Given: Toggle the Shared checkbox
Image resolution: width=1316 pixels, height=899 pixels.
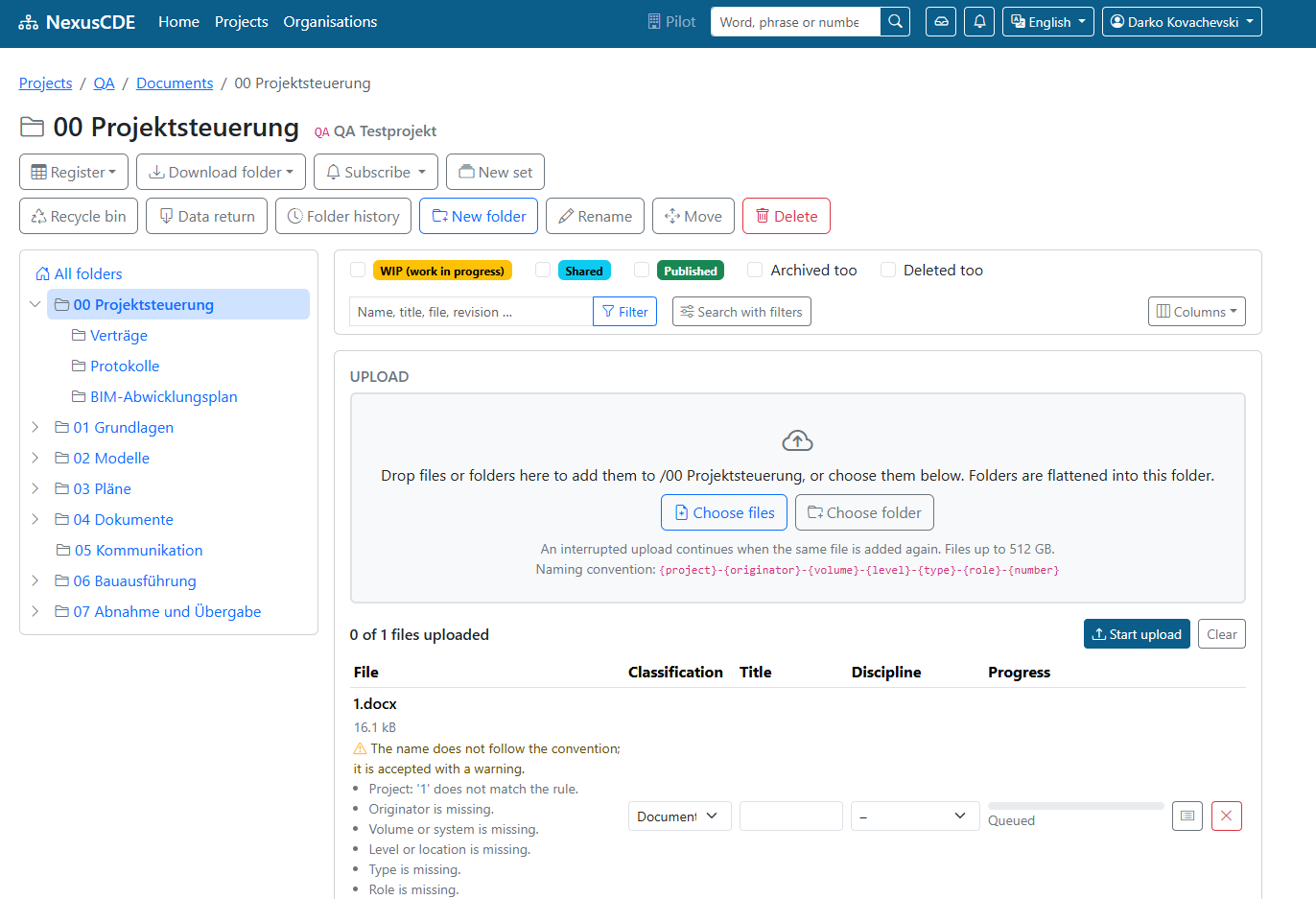Looking at the screenshot, I should [x=543, y=270].
